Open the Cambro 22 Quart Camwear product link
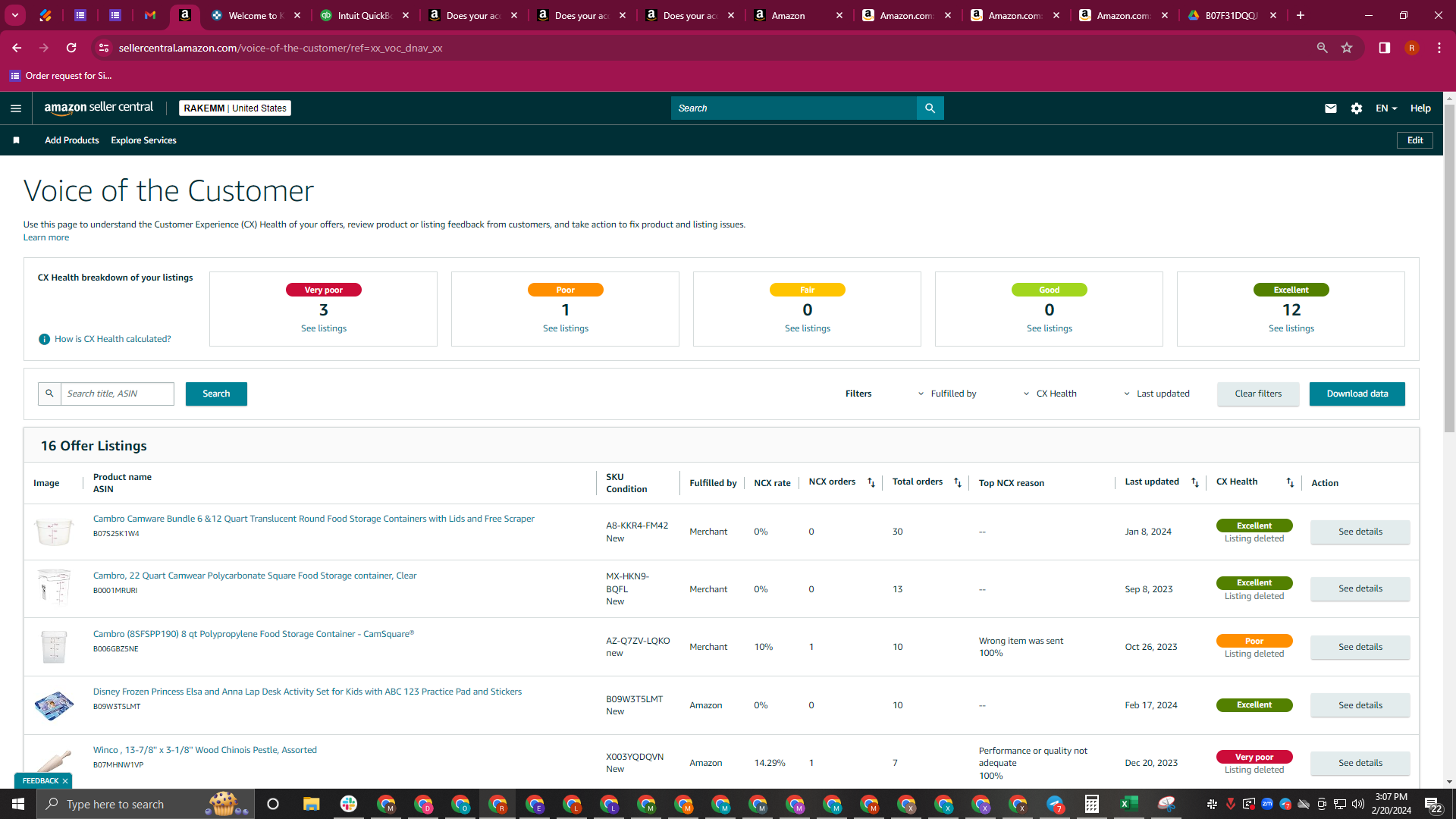Screen dimensions: 1456x819 255,576
